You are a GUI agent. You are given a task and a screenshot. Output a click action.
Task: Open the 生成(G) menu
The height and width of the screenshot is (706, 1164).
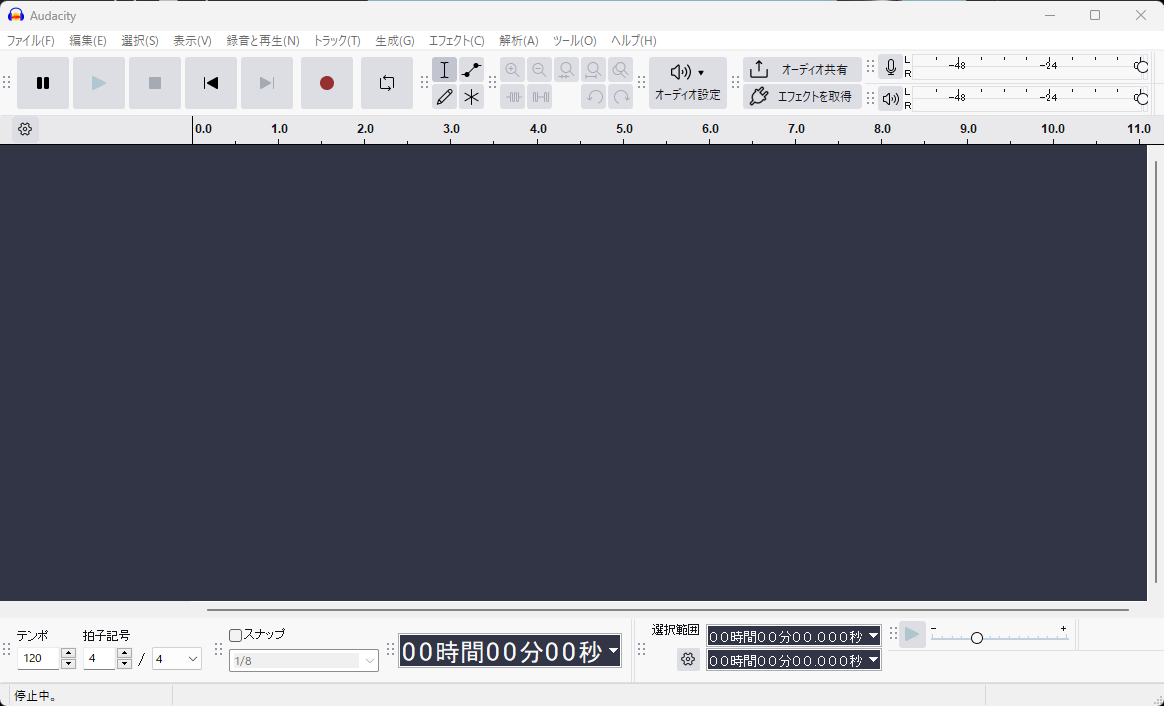pos(395,41)
